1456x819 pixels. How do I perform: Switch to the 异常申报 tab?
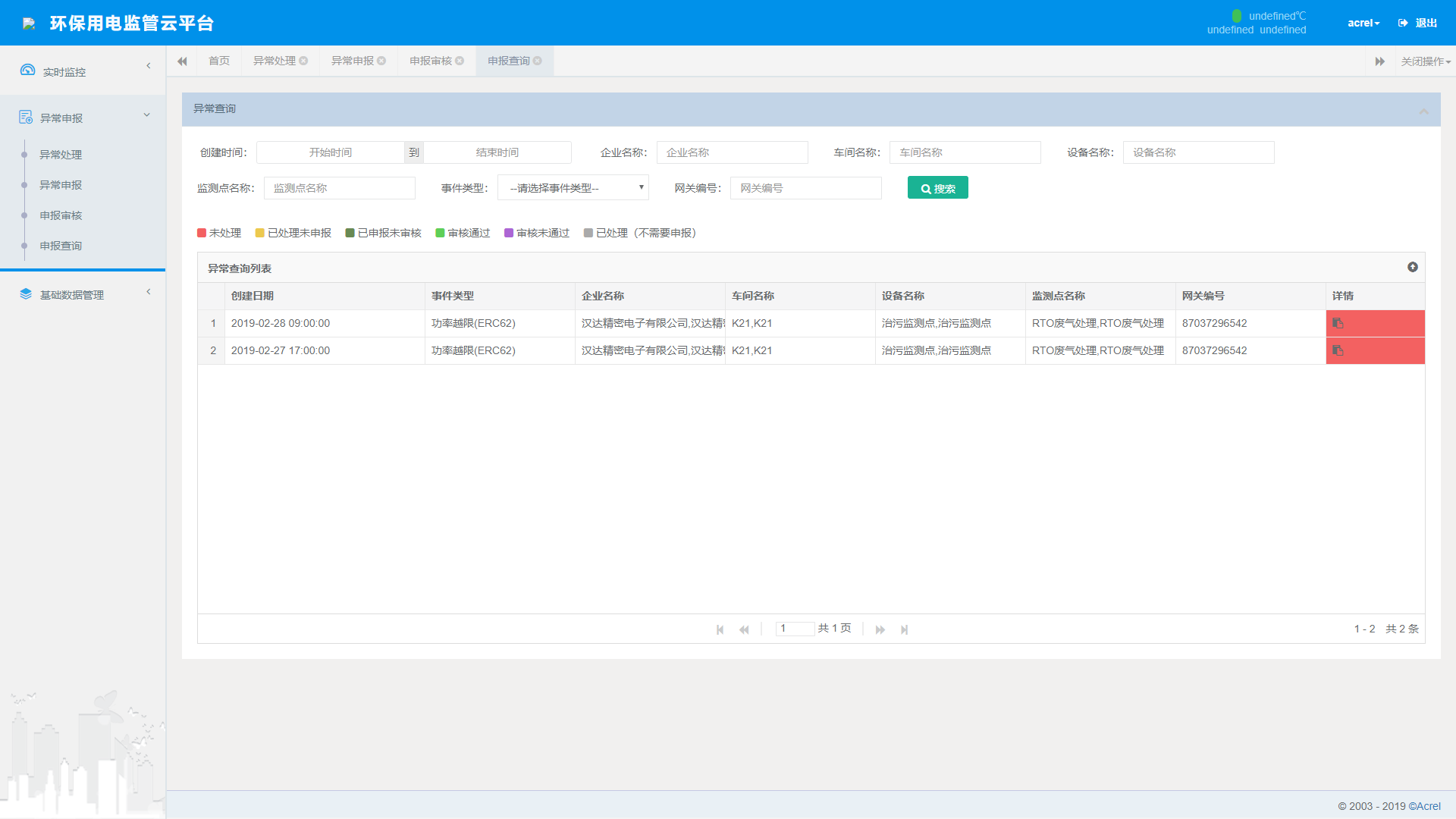click(x=353, y=61)
